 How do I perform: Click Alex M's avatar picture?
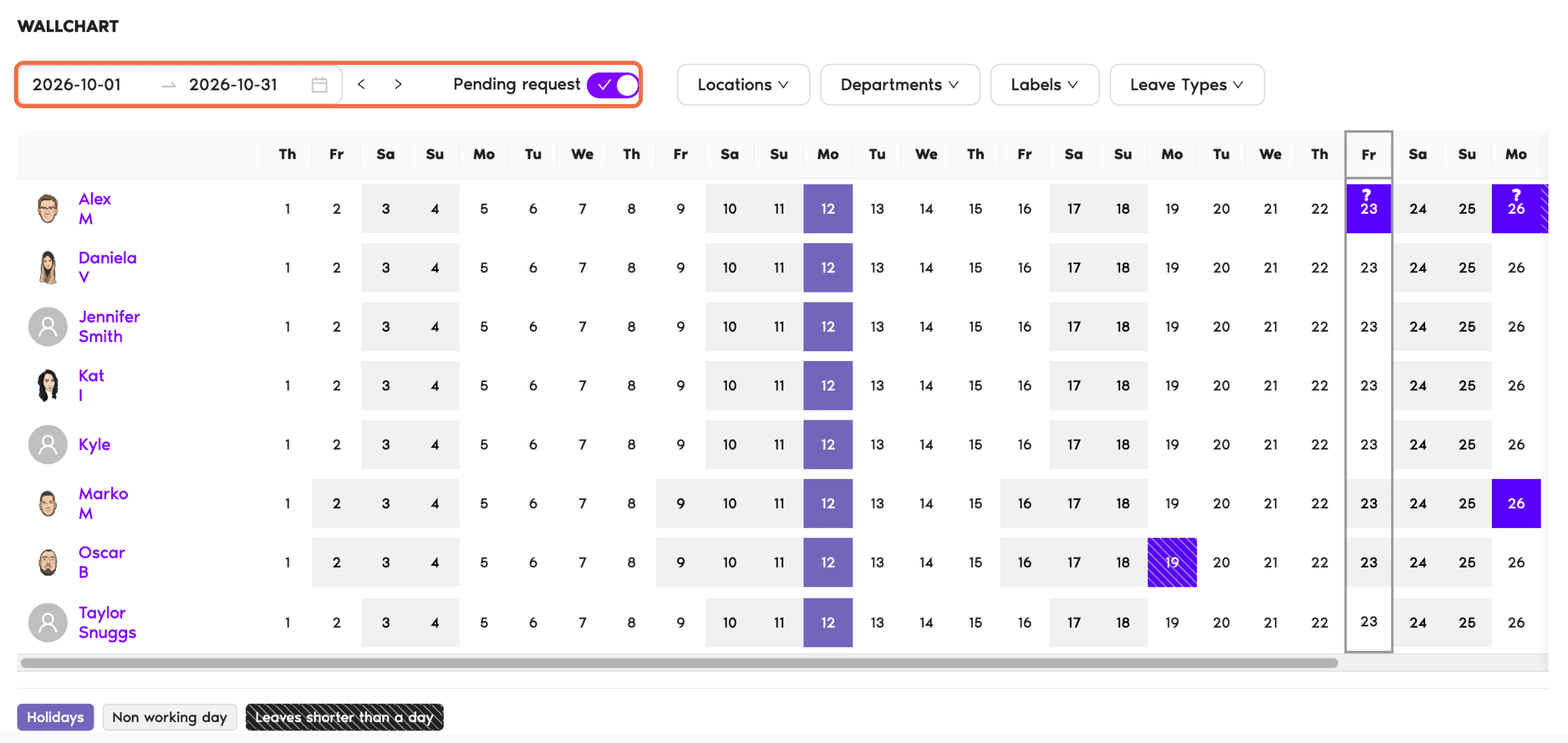click(48, 208)
